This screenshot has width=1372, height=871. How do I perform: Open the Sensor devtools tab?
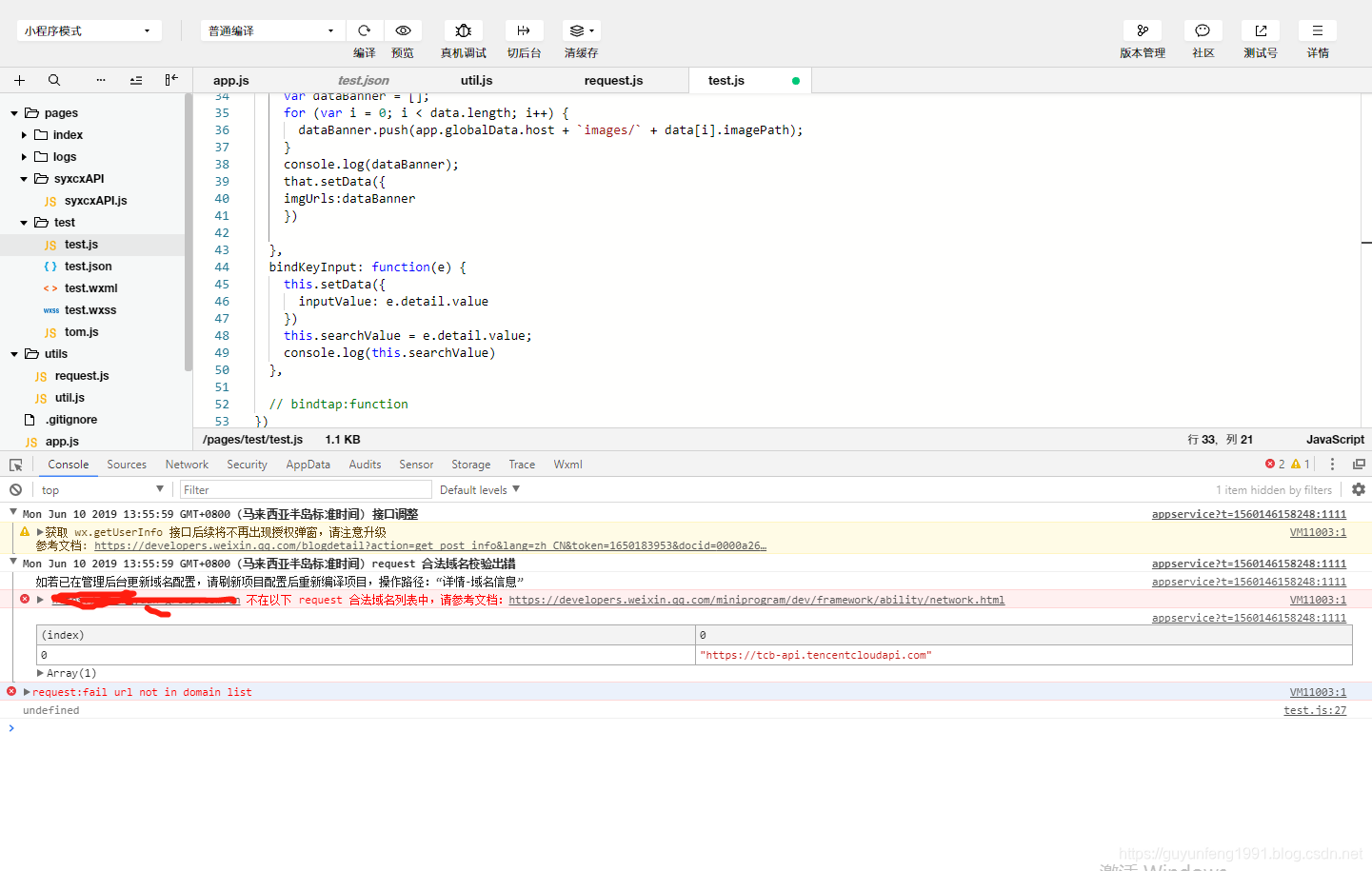416,465
